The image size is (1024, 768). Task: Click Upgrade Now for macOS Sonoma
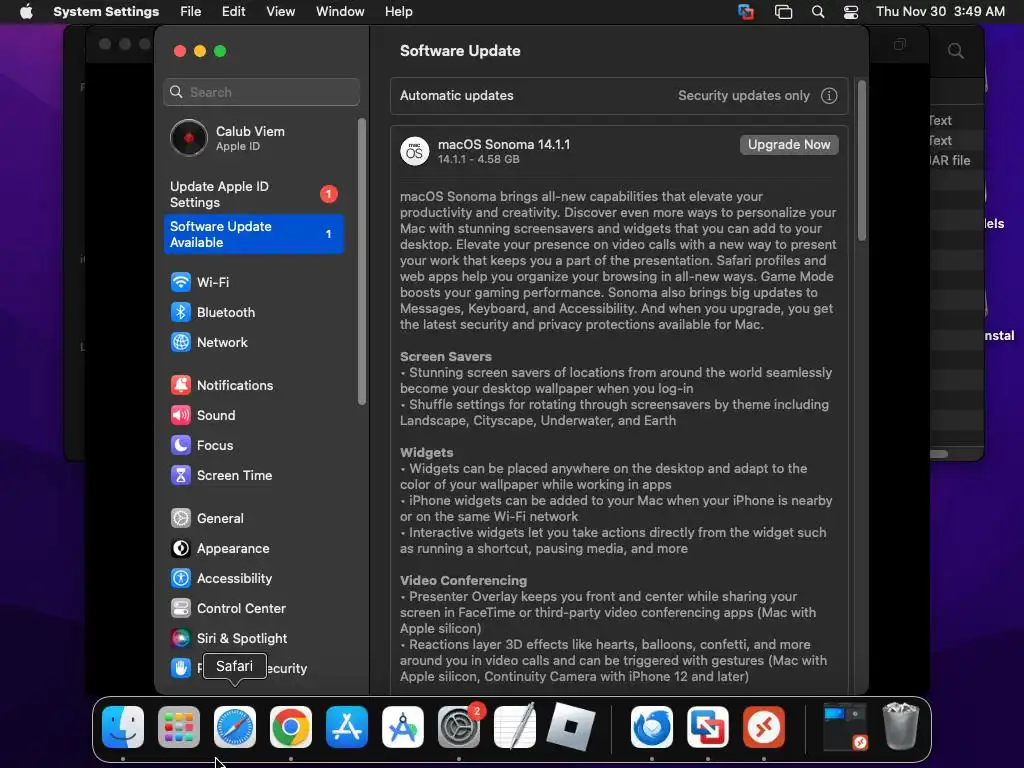789,144
